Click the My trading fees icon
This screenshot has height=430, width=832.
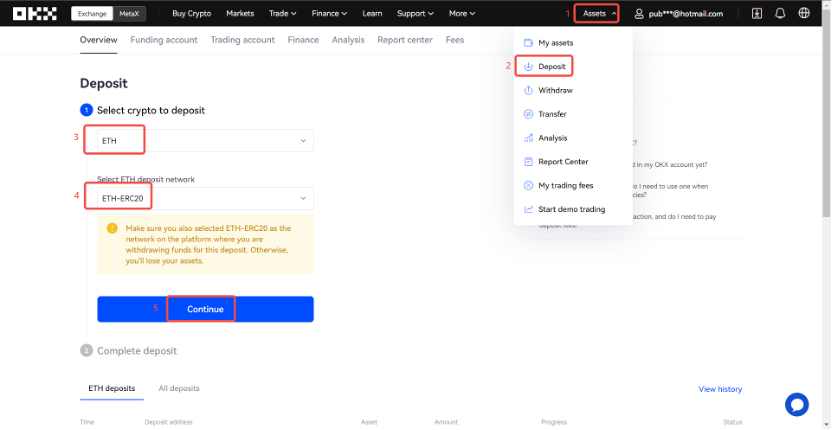tap(528, 185)
